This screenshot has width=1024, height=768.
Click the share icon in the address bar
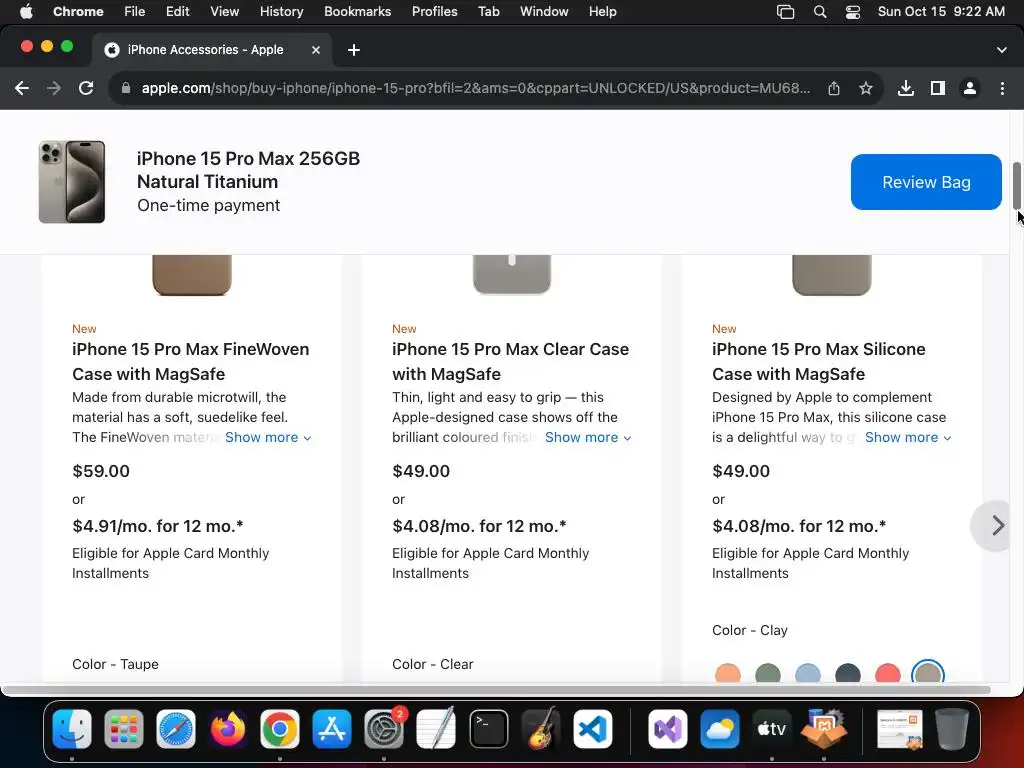(x=834, y=88)
